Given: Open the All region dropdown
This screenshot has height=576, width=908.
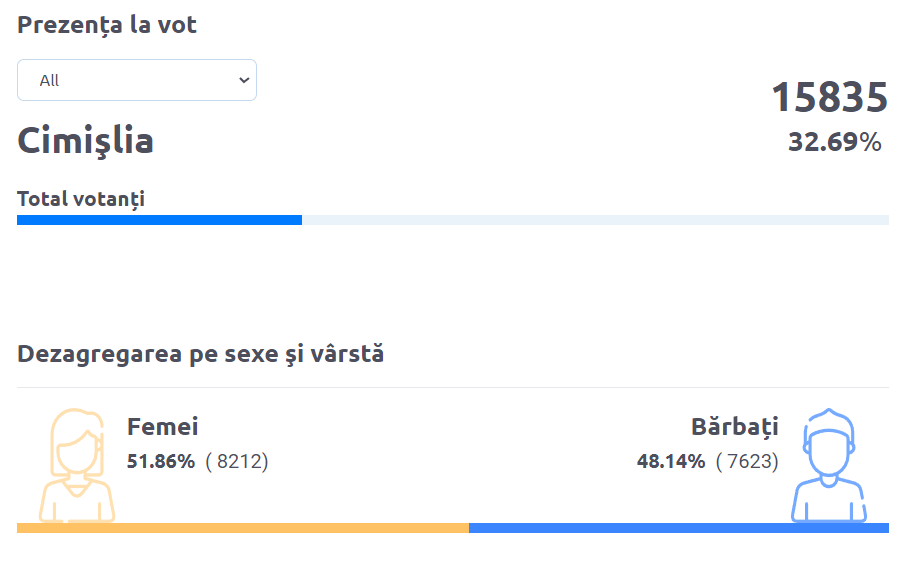Looking at the screenshot, I should coord(137,80).
